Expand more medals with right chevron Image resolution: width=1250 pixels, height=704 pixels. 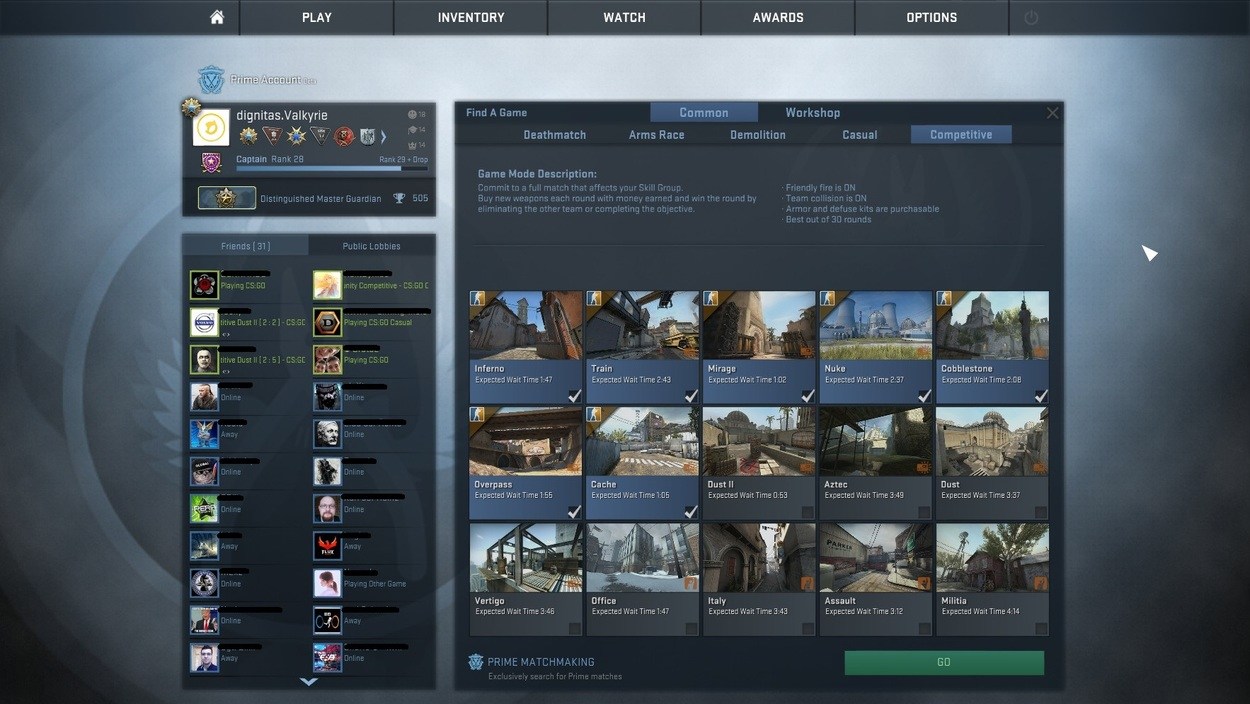(383, 136)
